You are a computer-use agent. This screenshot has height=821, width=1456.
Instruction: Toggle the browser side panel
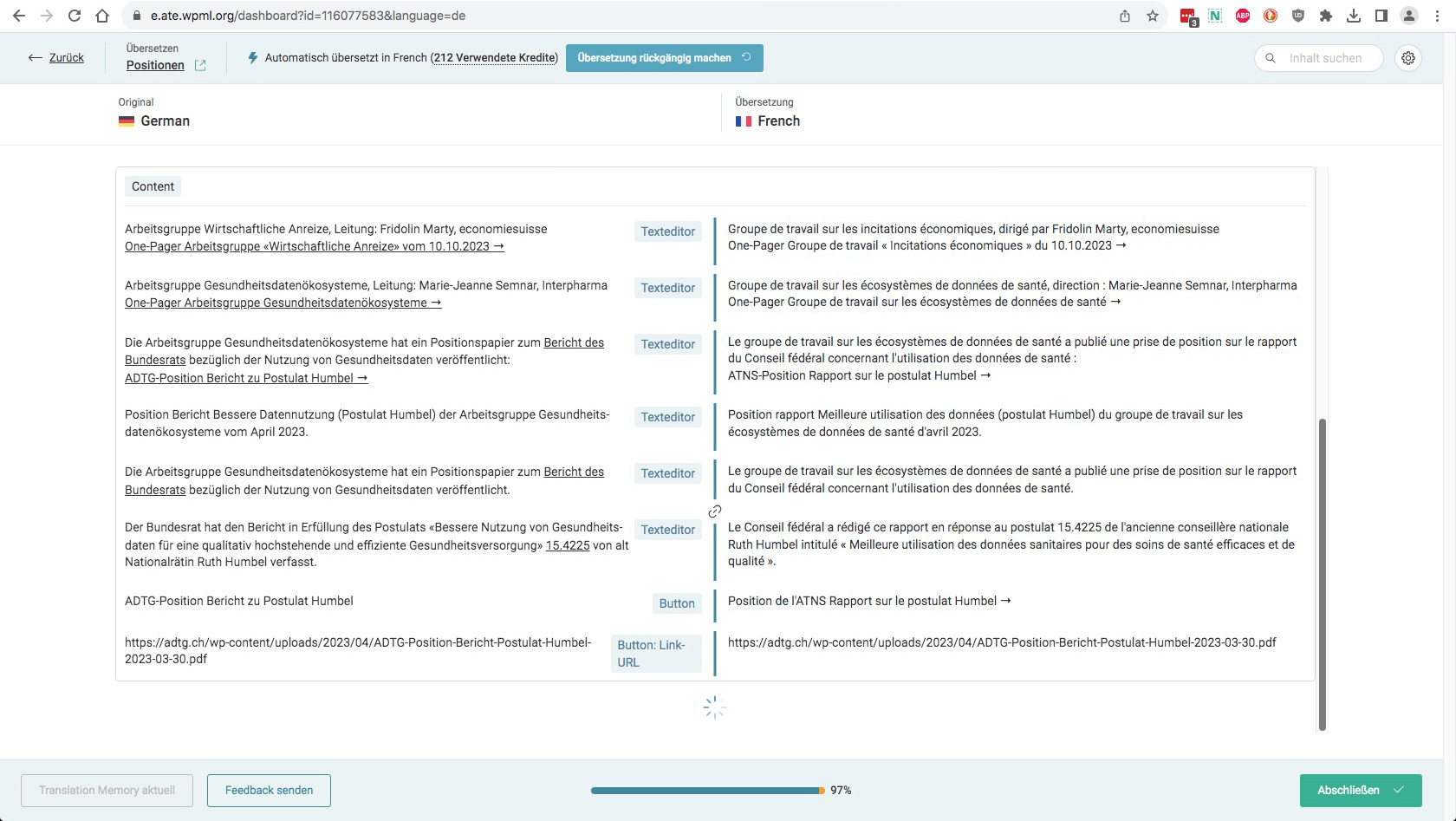tap(1381, 16)
